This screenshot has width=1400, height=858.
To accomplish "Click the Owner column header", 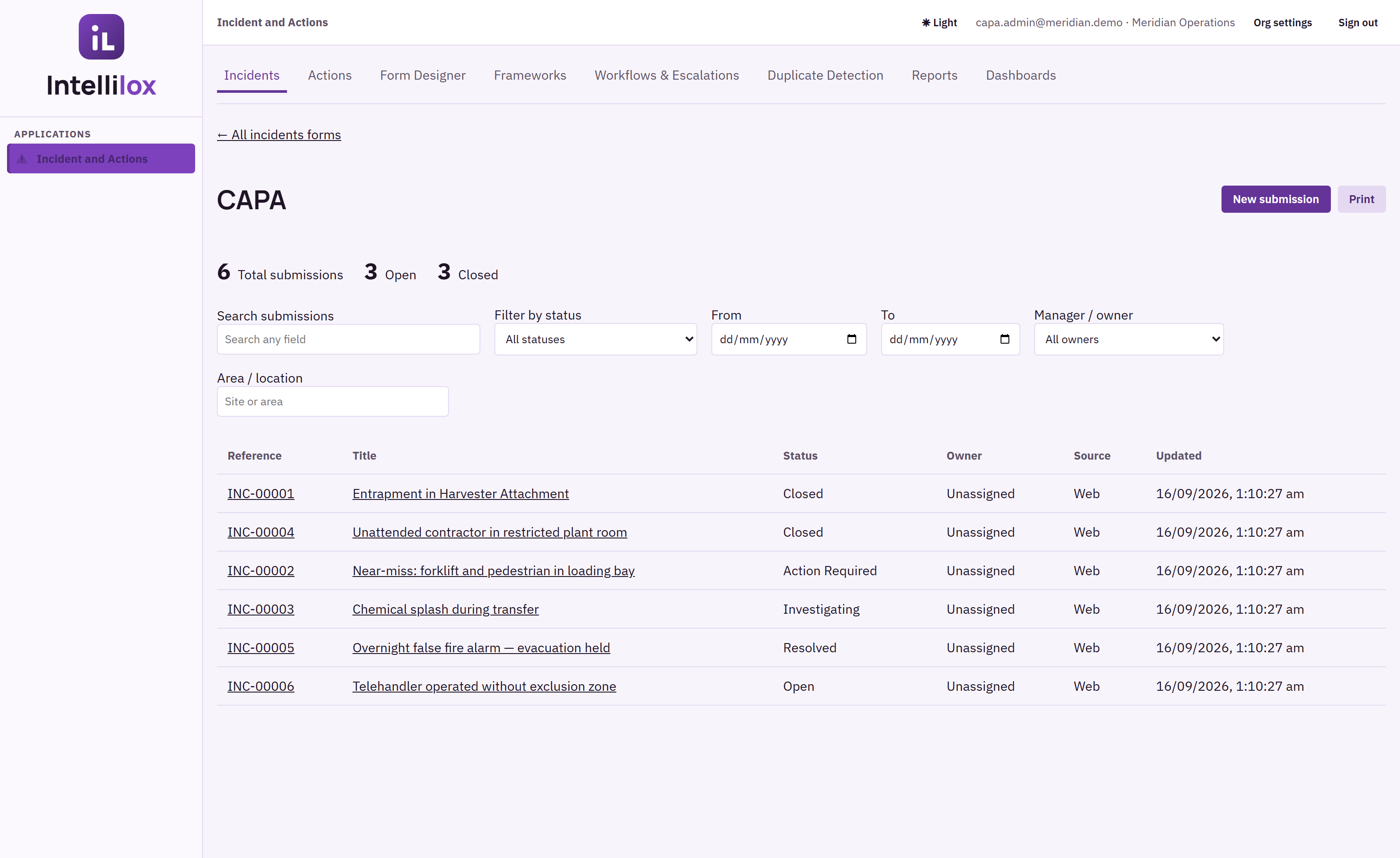I will [964, 456].
